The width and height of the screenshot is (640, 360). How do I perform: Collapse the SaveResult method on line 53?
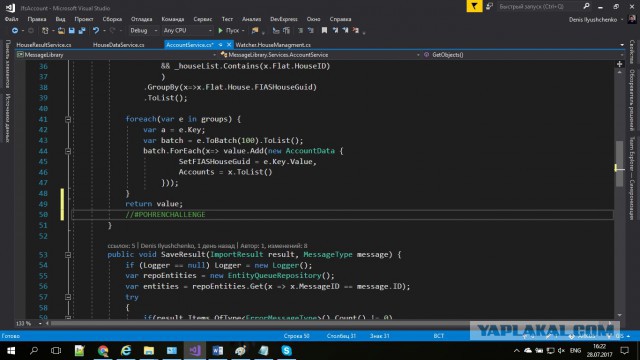68,255
